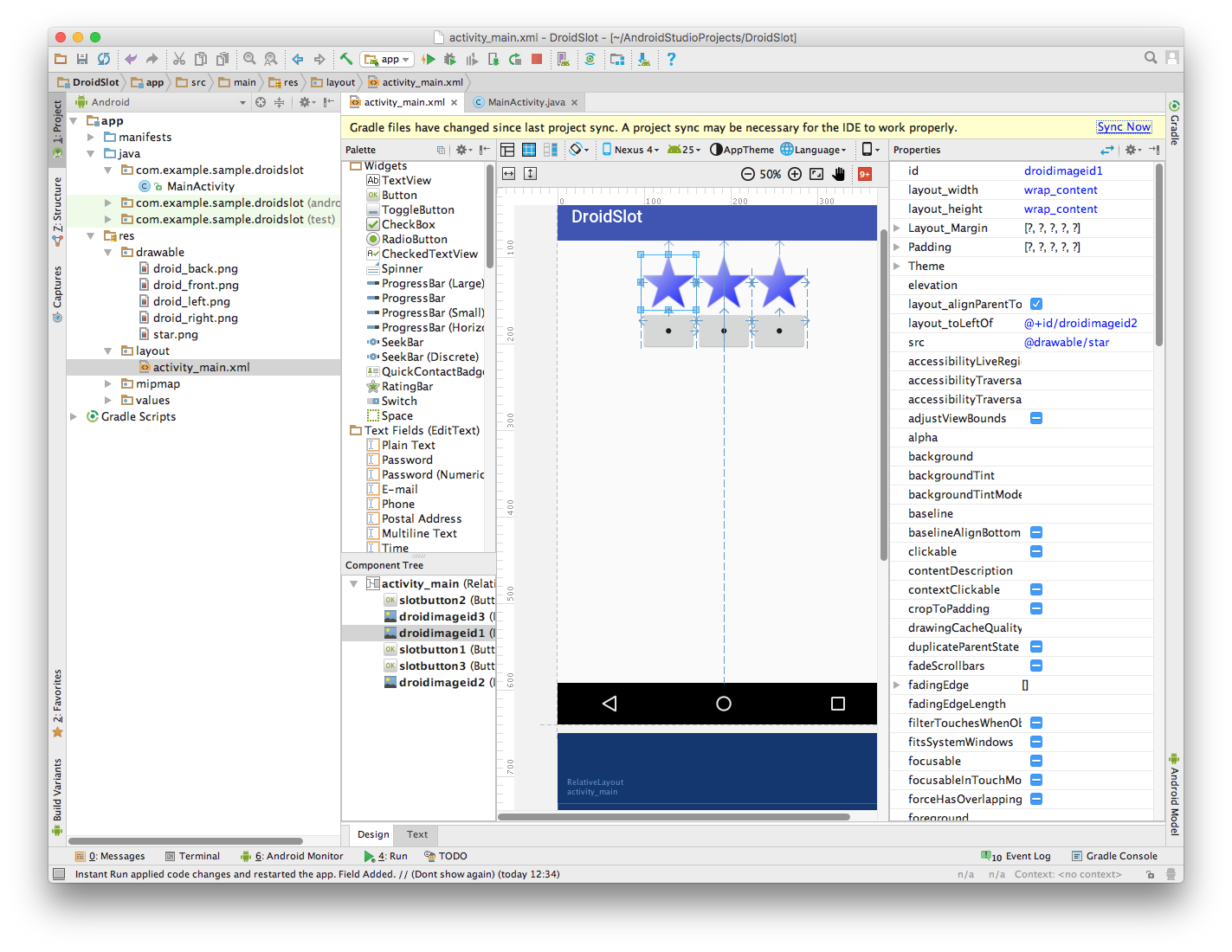This screenshot has width=1232, height=952.
Task: Click the Find magnifier icon in toolbar
Action: point(249,59)
